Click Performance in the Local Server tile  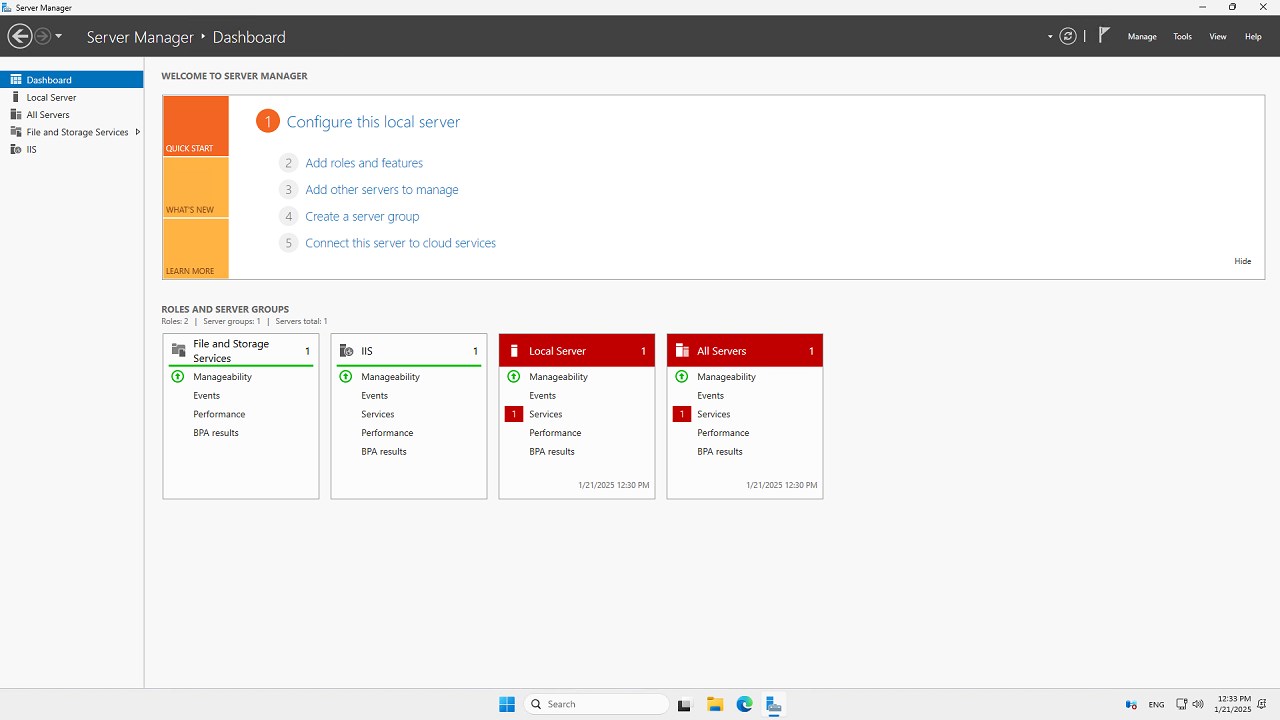pos(555,433)
